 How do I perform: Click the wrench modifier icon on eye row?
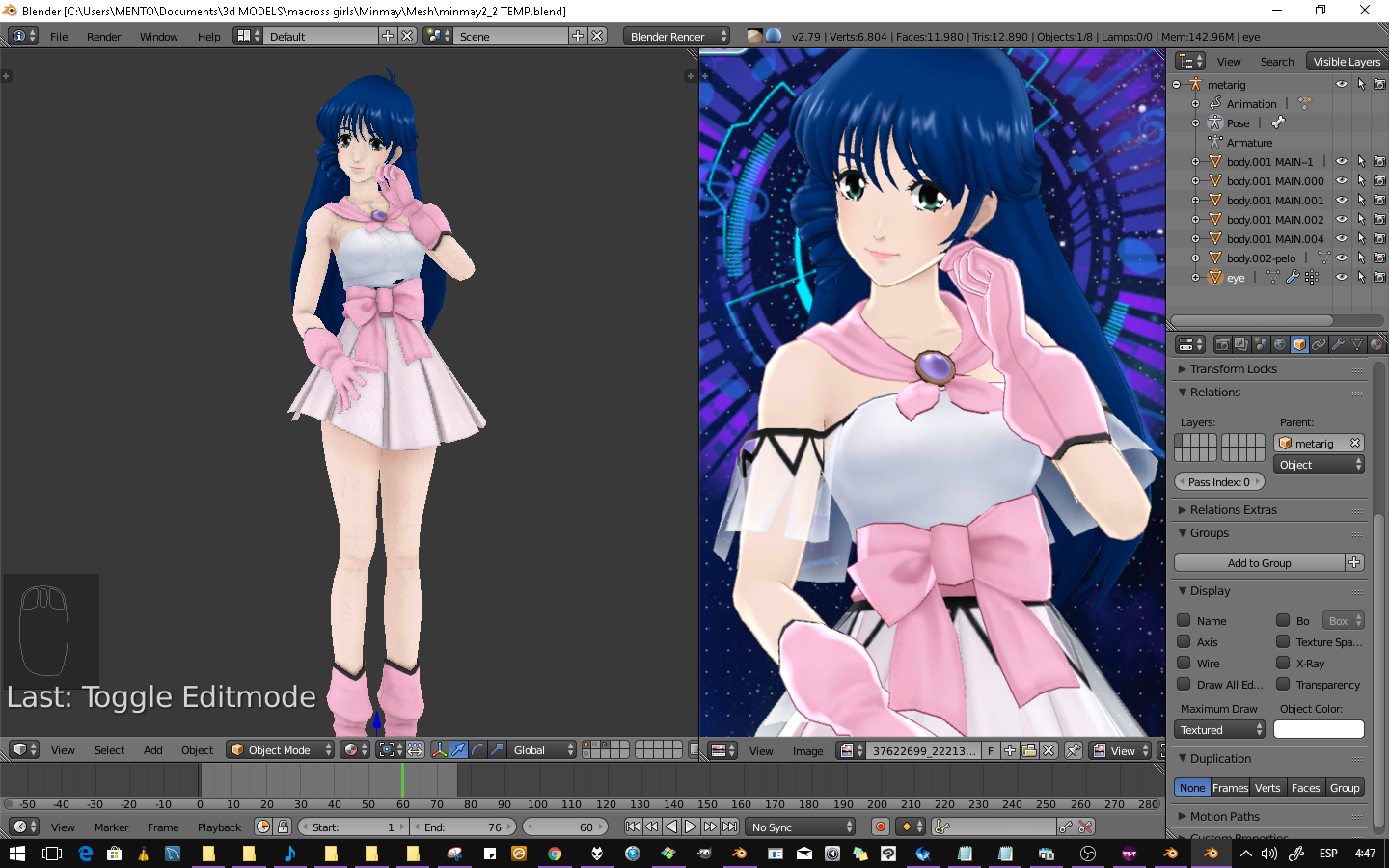tap(1293, 277)
